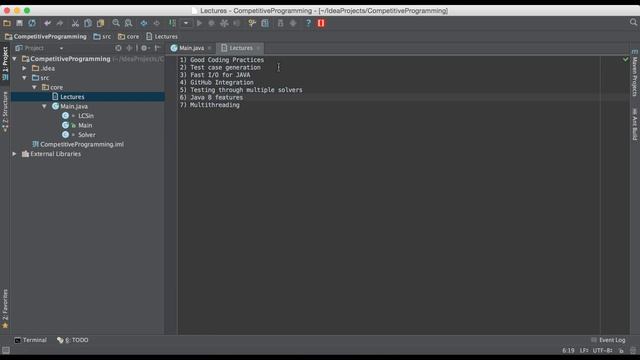Viewport: 640px width, 360px height.
Task: Click the Run play icon
Action: 199,23
